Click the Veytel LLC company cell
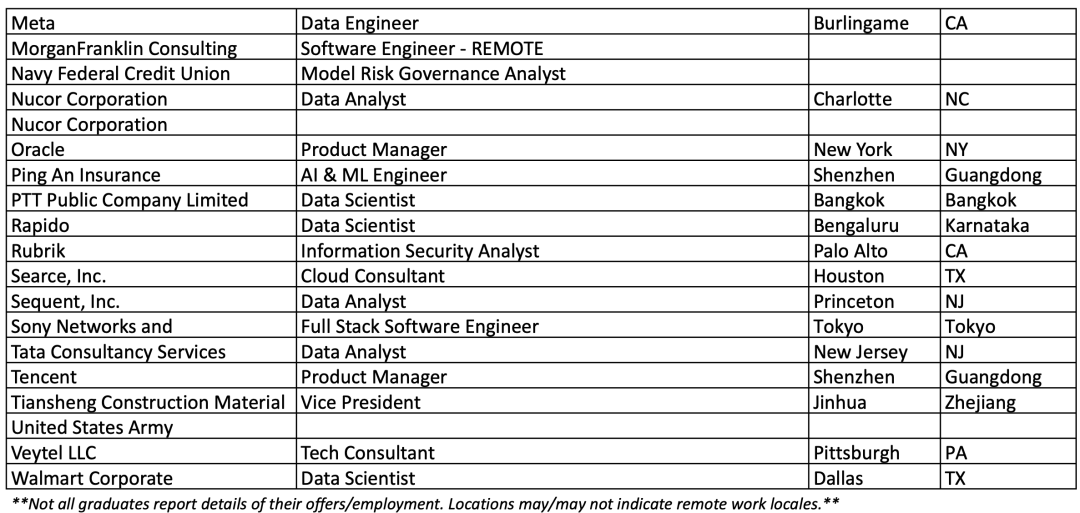 pyautogui.click(x=152, y=452)
